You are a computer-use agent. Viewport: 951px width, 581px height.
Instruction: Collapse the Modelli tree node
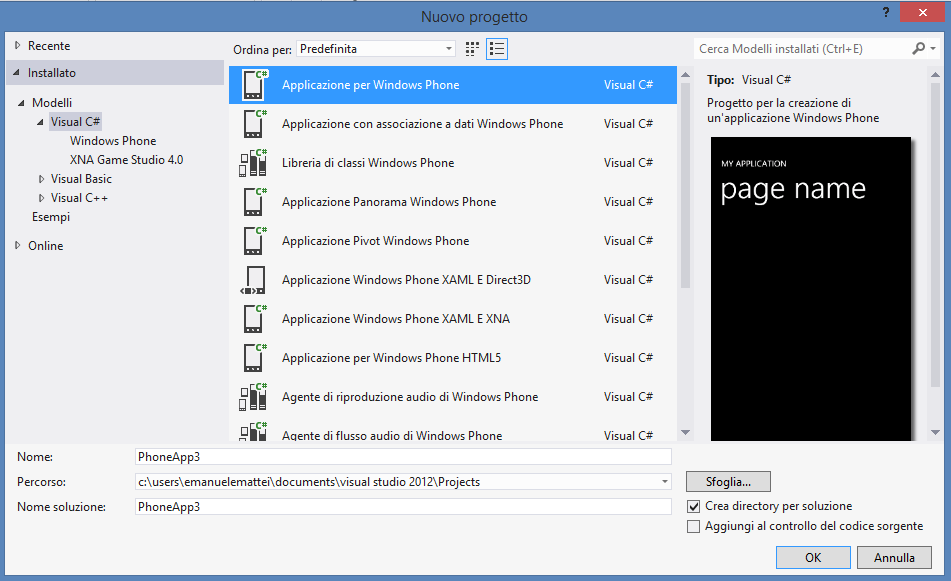(x=21, y=102)
